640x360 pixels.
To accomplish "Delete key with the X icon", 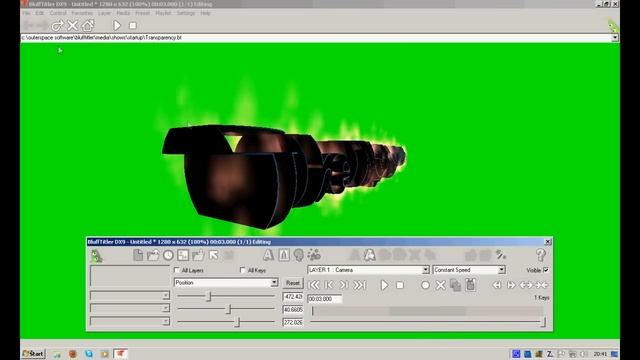I will pyautogui.click(x=440, y=285).
